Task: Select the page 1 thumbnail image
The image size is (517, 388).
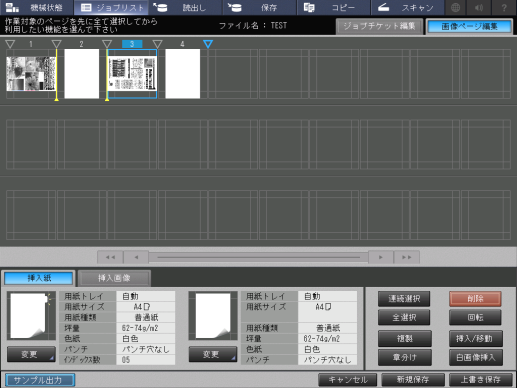Action: click(31, 74)
